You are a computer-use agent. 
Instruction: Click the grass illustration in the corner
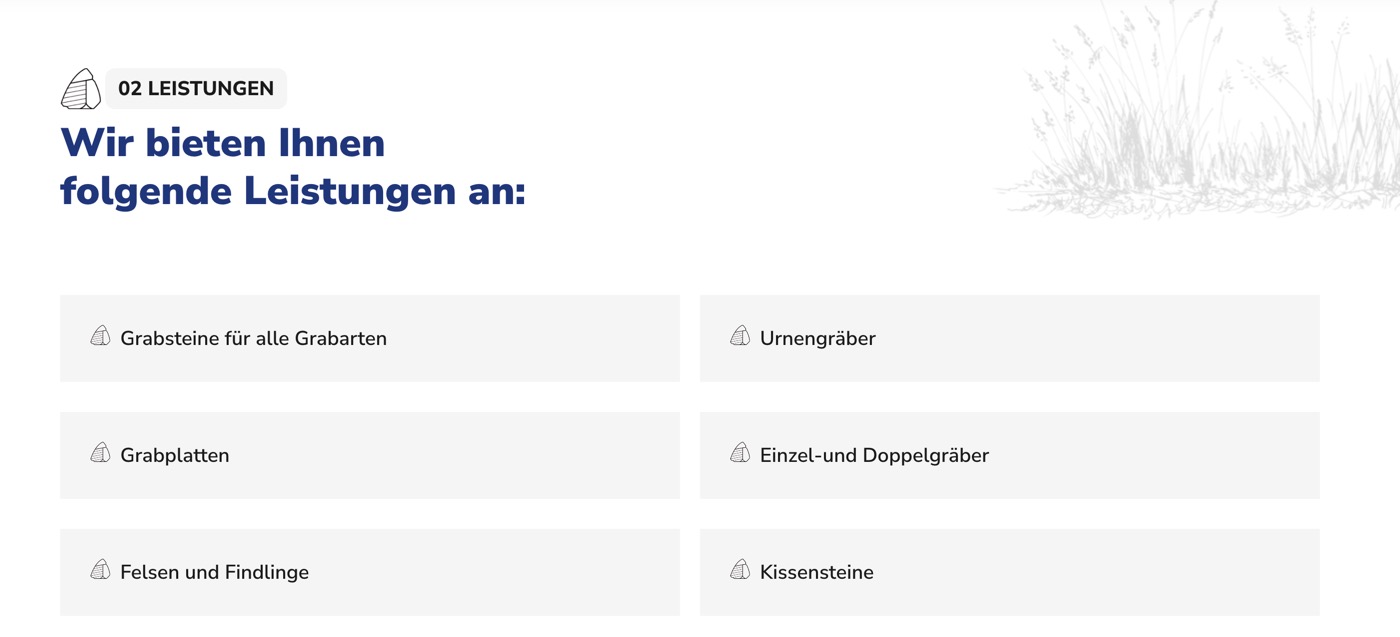[1200, 120]
